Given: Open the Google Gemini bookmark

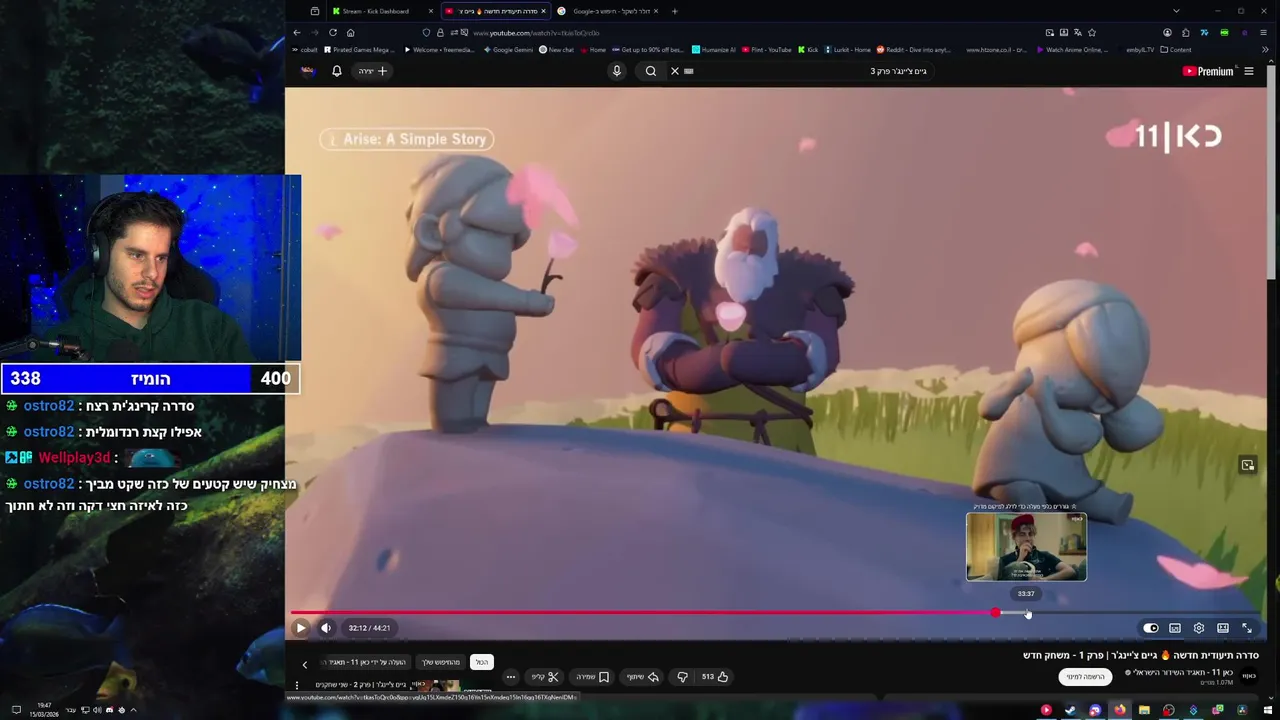Looking at the screenshot, I should pos(508,49).
